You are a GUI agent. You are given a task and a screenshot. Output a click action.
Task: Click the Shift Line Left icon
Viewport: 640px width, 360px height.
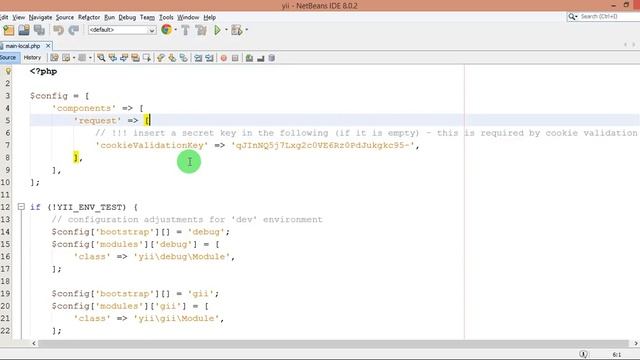point(198,58)
